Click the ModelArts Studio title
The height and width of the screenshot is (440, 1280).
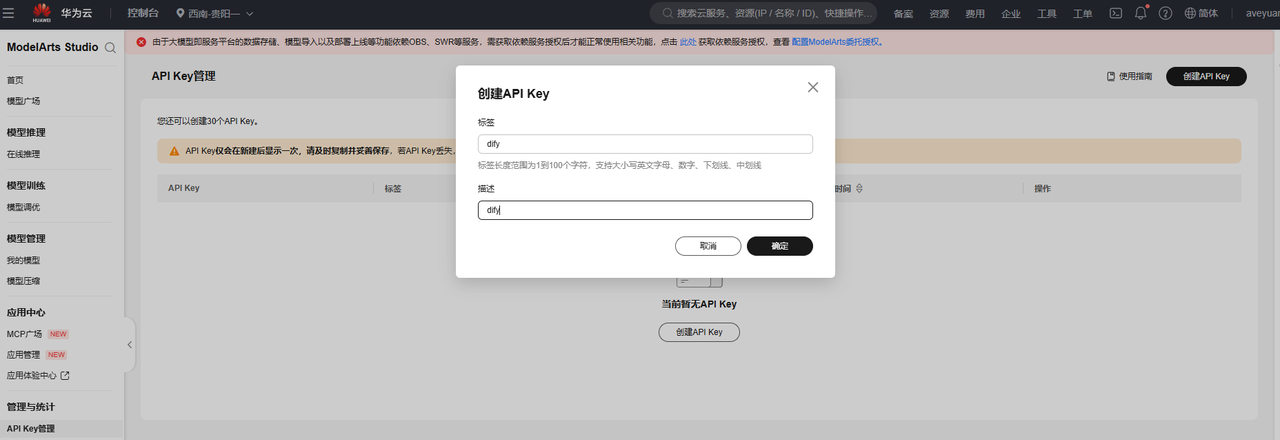(52, 48)
